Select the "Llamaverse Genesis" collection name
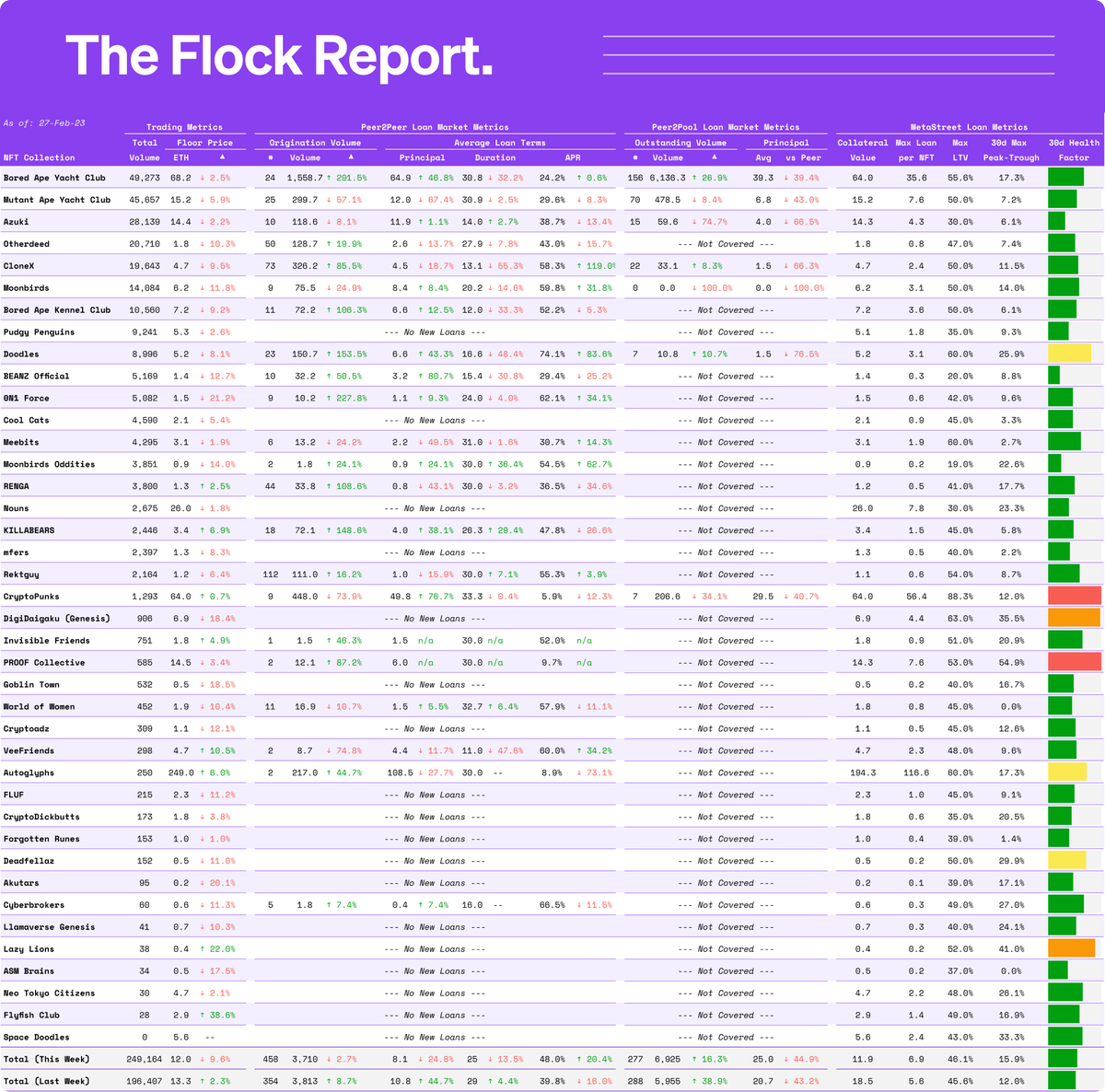1105x1092 pixels. (50, 927)
